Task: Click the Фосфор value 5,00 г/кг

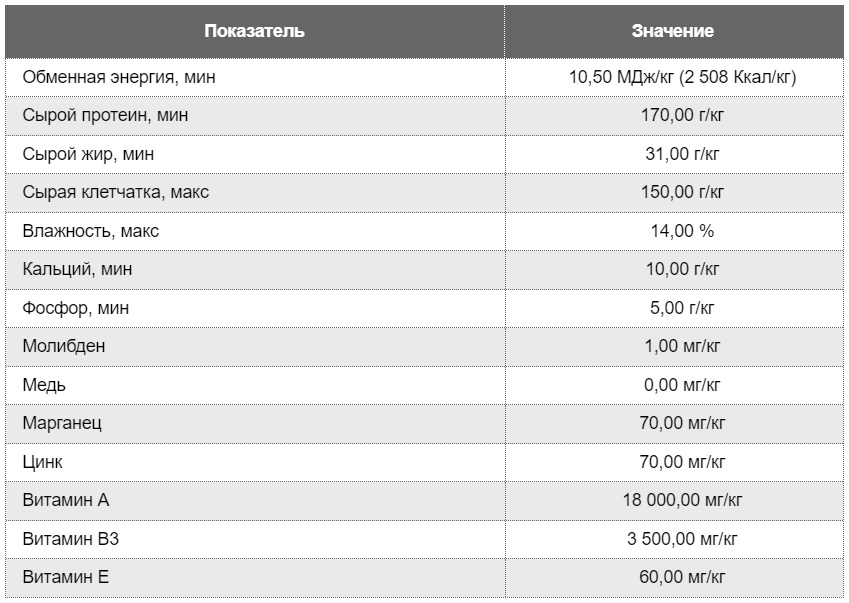Action: coord(682,308)
